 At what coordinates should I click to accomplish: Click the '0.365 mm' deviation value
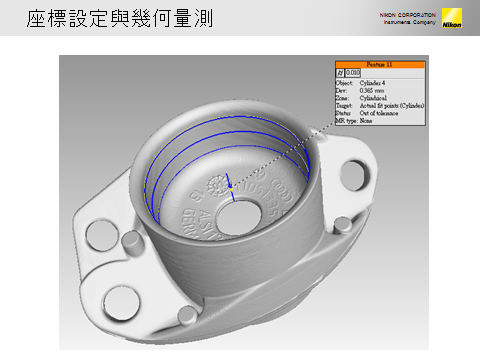click(x=372, y=90)
